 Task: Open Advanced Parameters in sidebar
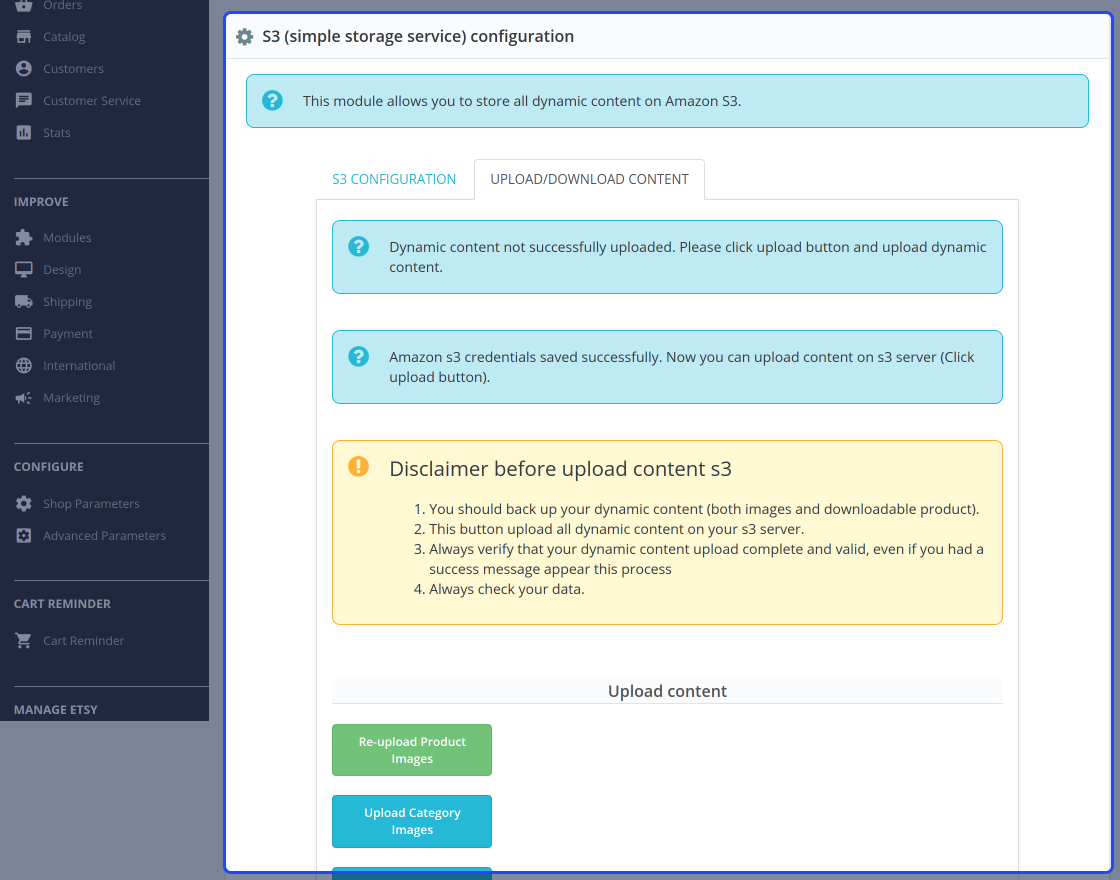(x=104, y=536)
